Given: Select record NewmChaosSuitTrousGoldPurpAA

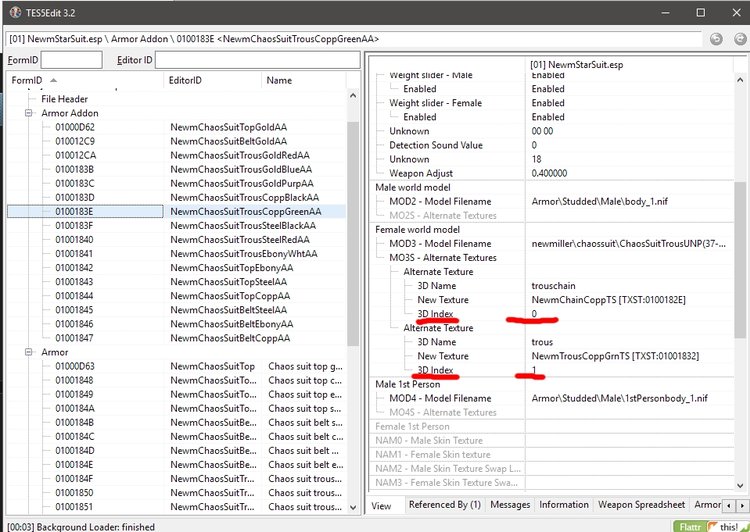Looking at the screenshot, I should 176,183.
